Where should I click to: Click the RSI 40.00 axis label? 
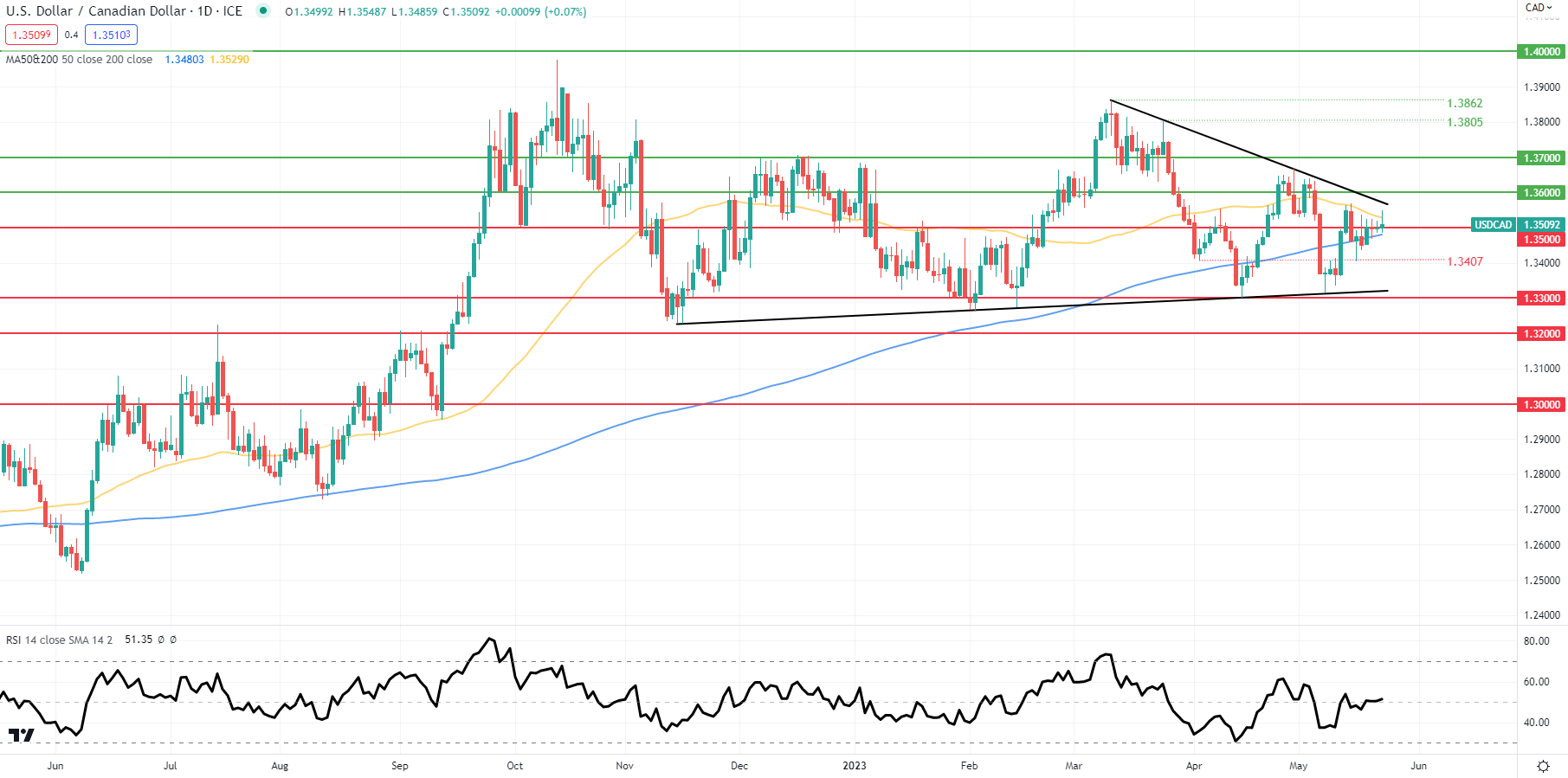pyautogui.click(x=1537, y=723)
